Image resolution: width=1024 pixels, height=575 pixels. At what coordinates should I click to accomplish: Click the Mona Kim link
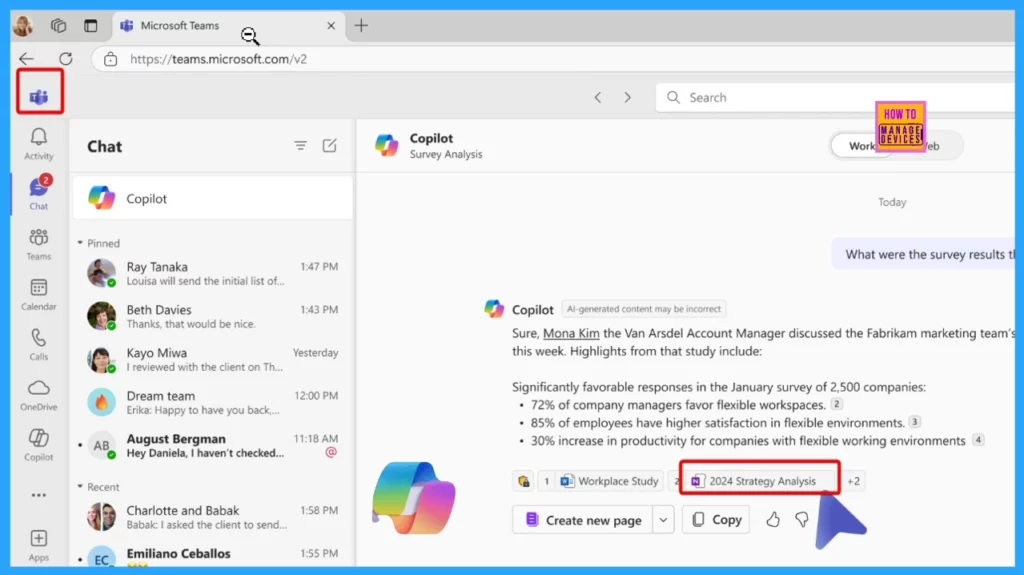tap(571, 333)
